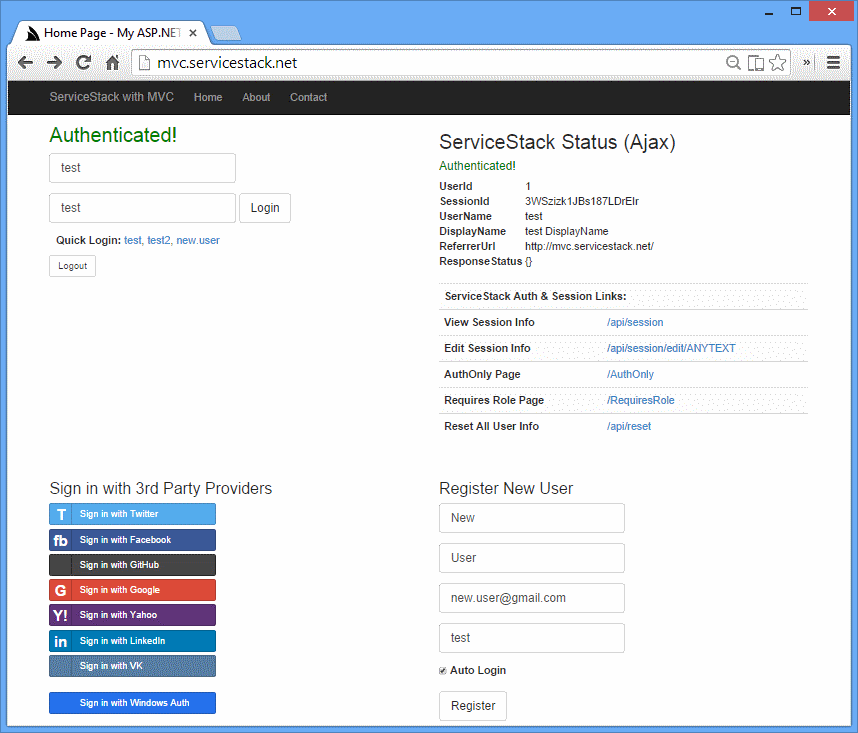
Task: Expand the toolbar overflow chevron
Action: pos(806,61)
